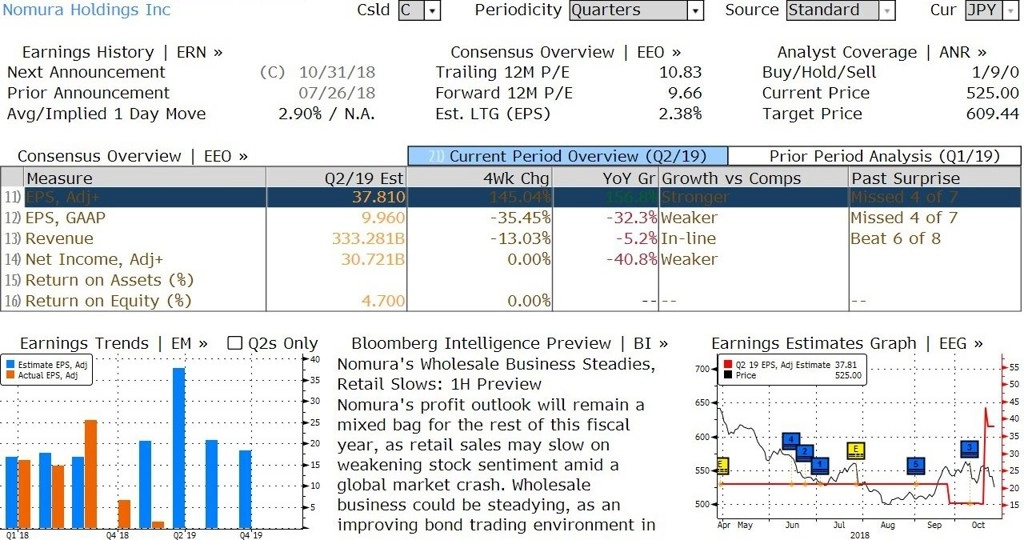Click Est. LTG (EPS) value 2.38%
Image resolution: width=1024 pixels, height=540 pixels.
[x=680, y=114]
